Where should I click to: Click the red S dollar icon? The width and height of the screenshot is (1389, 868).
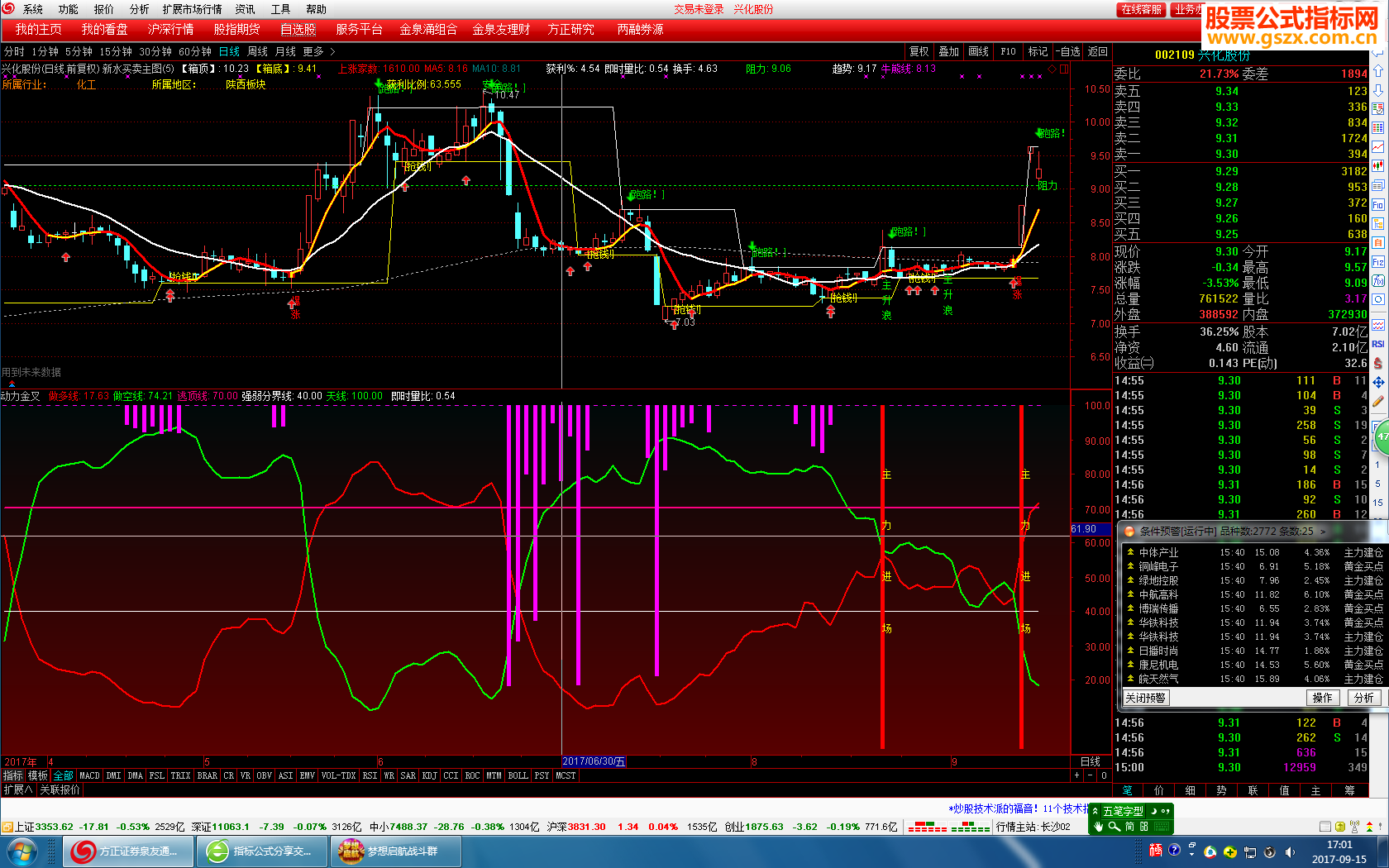coord(1378,363)
